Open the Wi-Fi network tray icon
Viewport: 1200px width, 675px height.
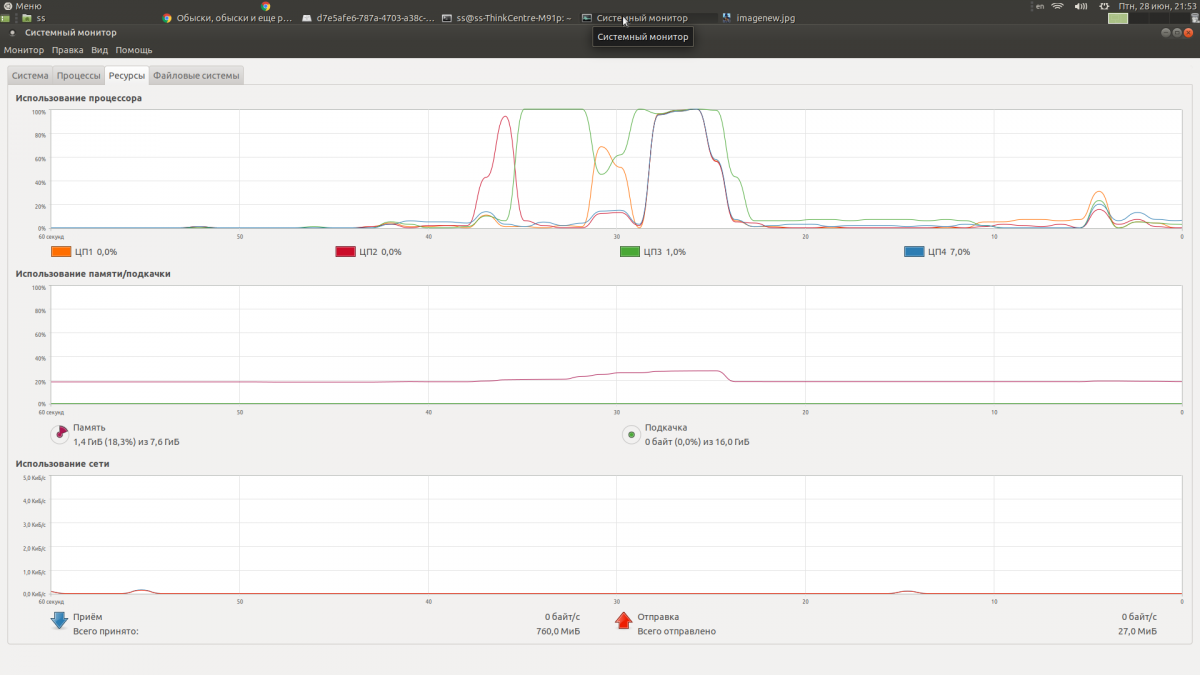pyautogui.click(x=1057, y=6)
